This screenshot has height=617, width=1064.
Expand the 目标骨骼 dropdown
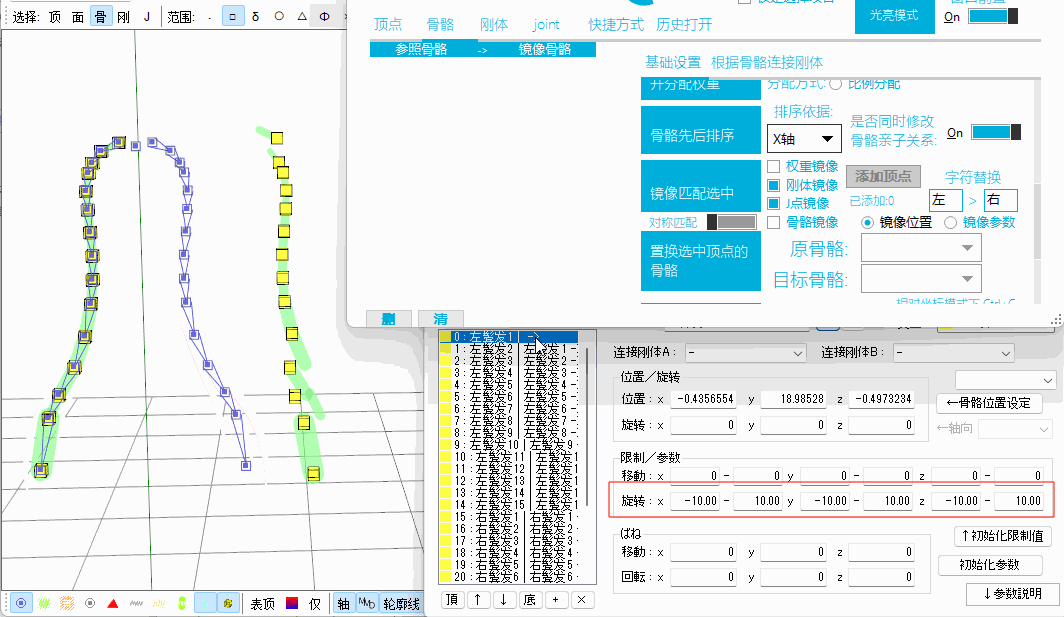[920, 279]
